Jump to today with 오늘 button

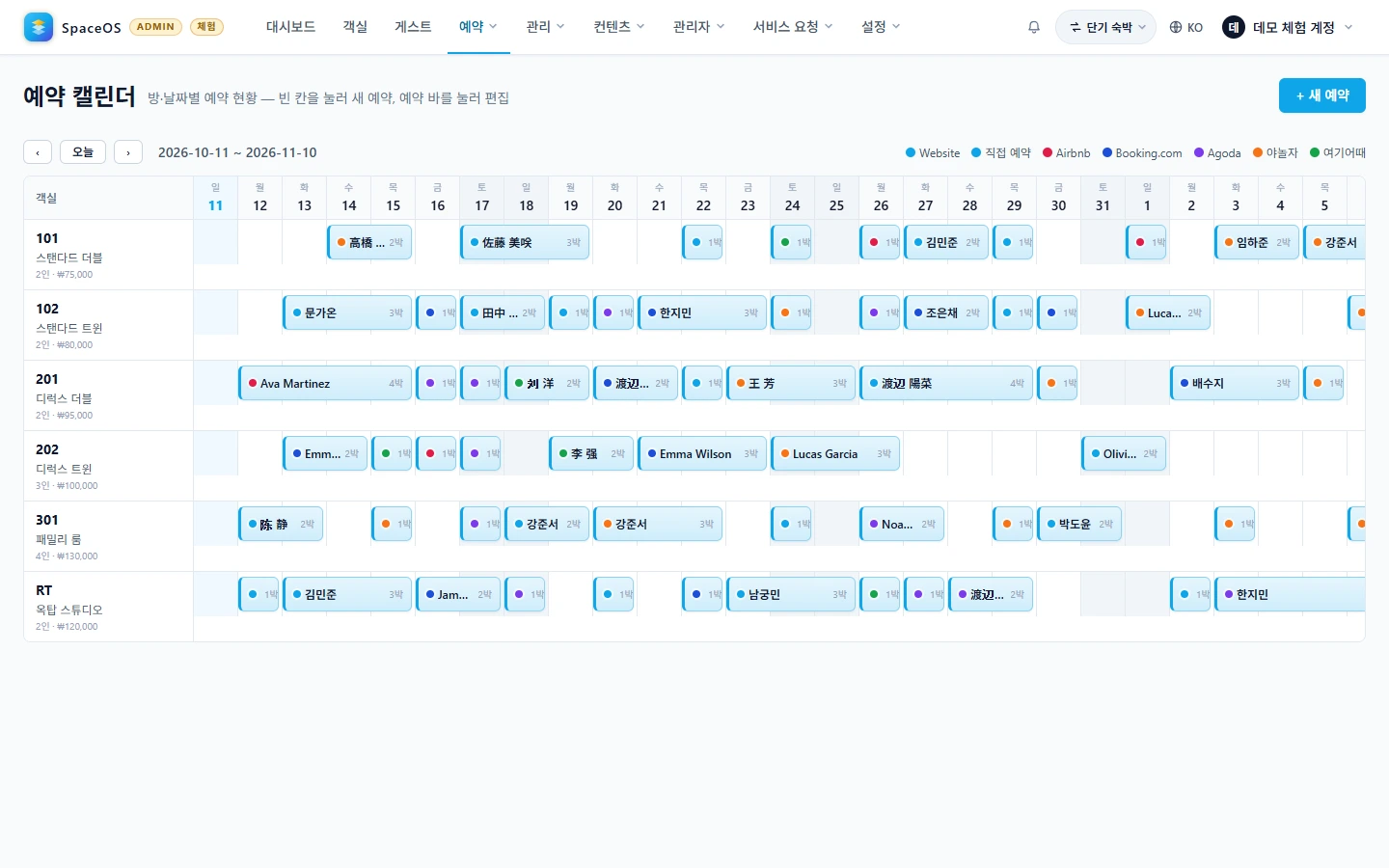point(83,152)
